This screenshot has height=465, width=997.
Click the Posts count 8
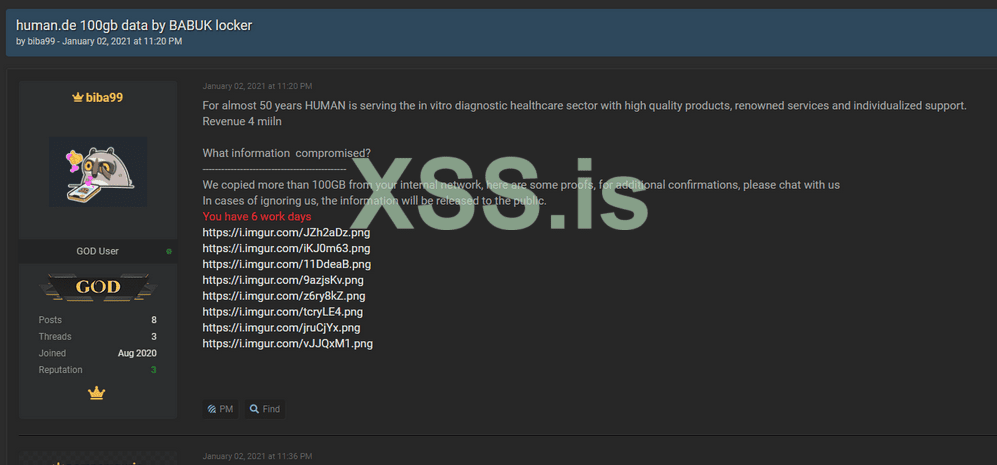[154, 320]
